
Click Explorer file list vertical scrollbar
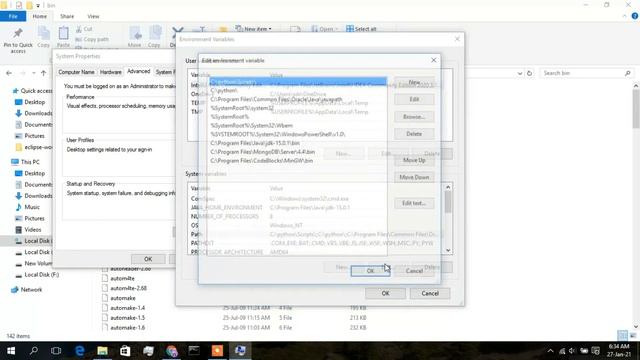pos(636,109)
